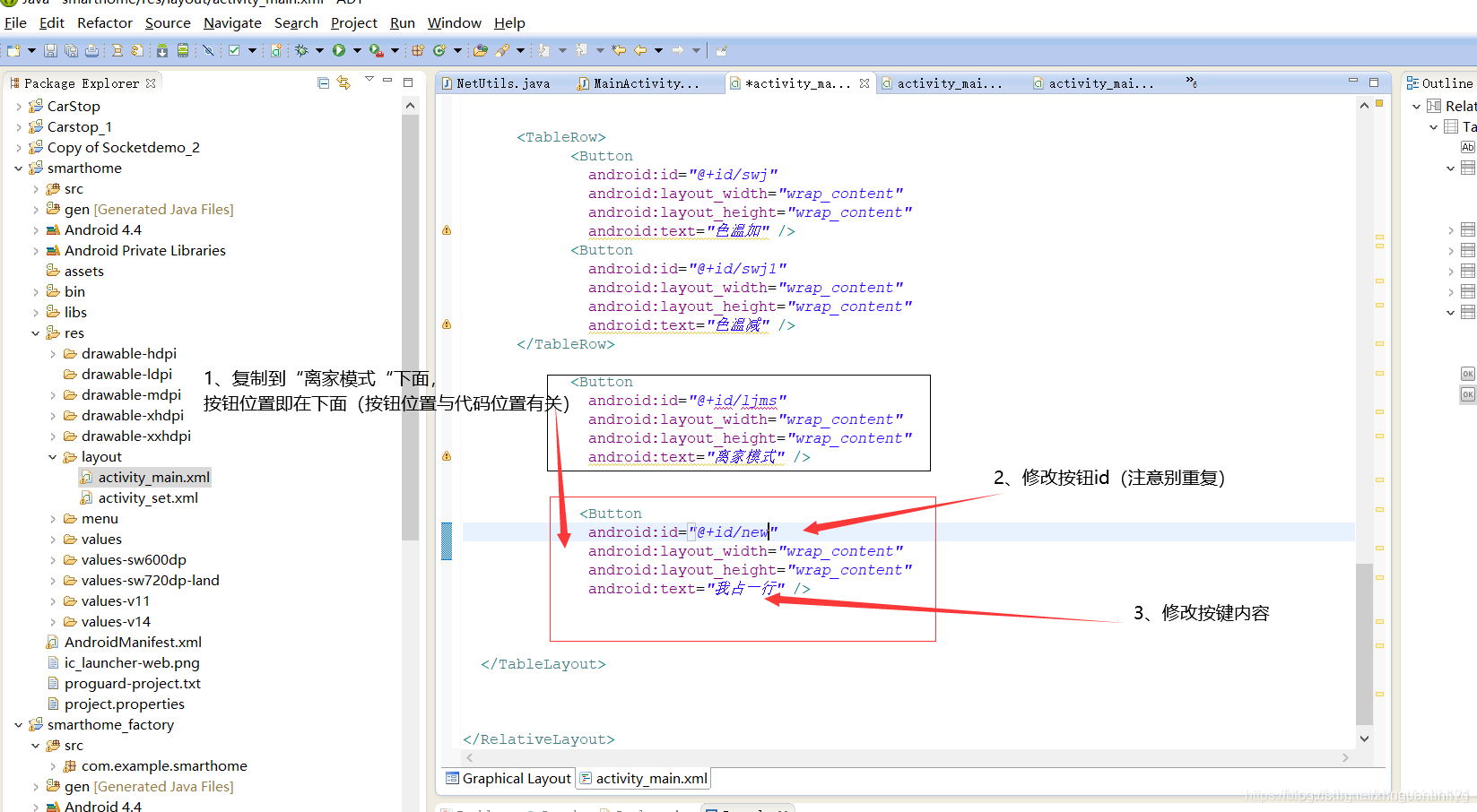Click the Print toolbar icon

point(91,50)
